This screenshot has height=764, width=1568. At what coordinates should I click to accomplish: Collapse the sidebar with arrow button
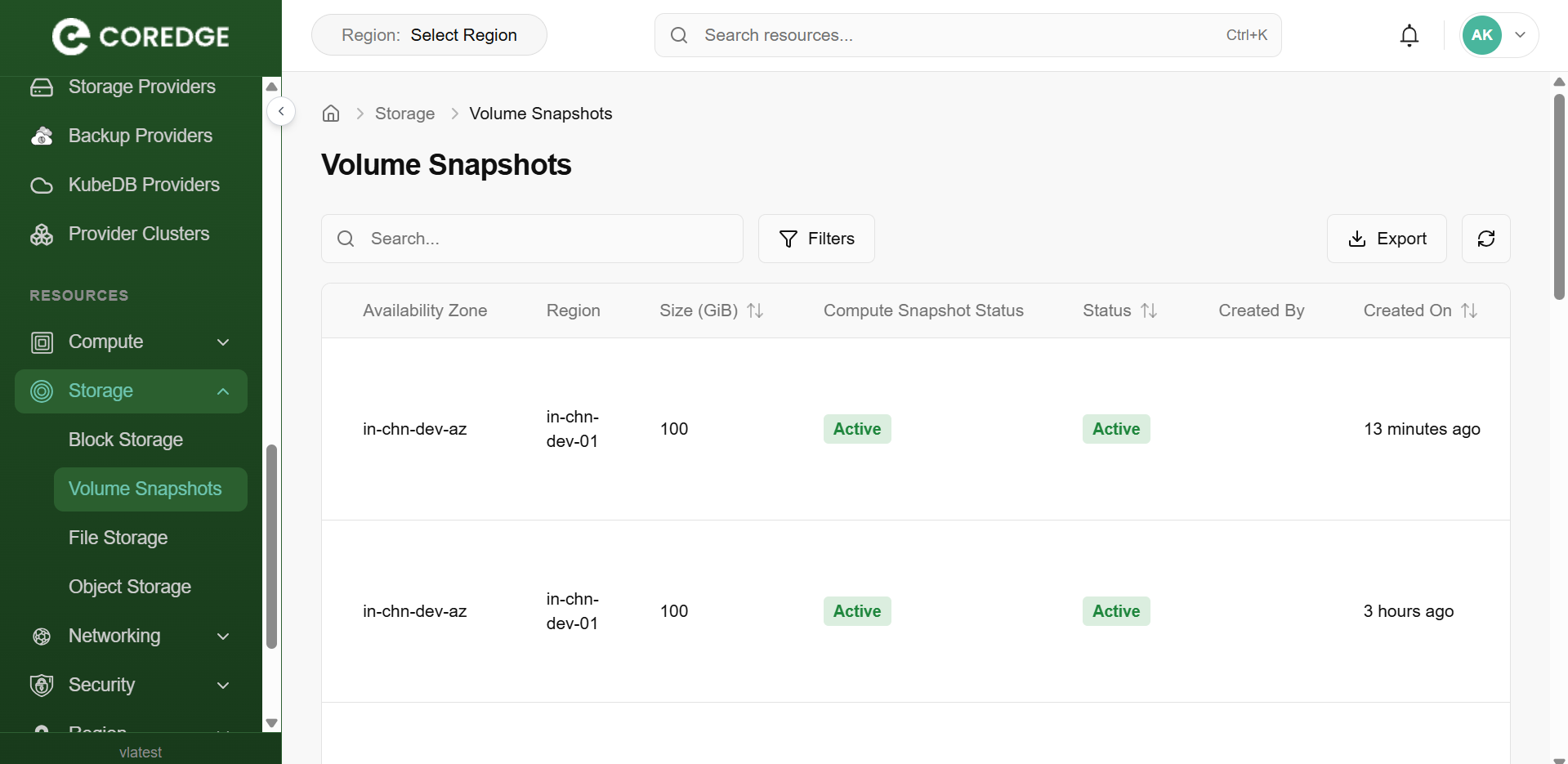281,111
